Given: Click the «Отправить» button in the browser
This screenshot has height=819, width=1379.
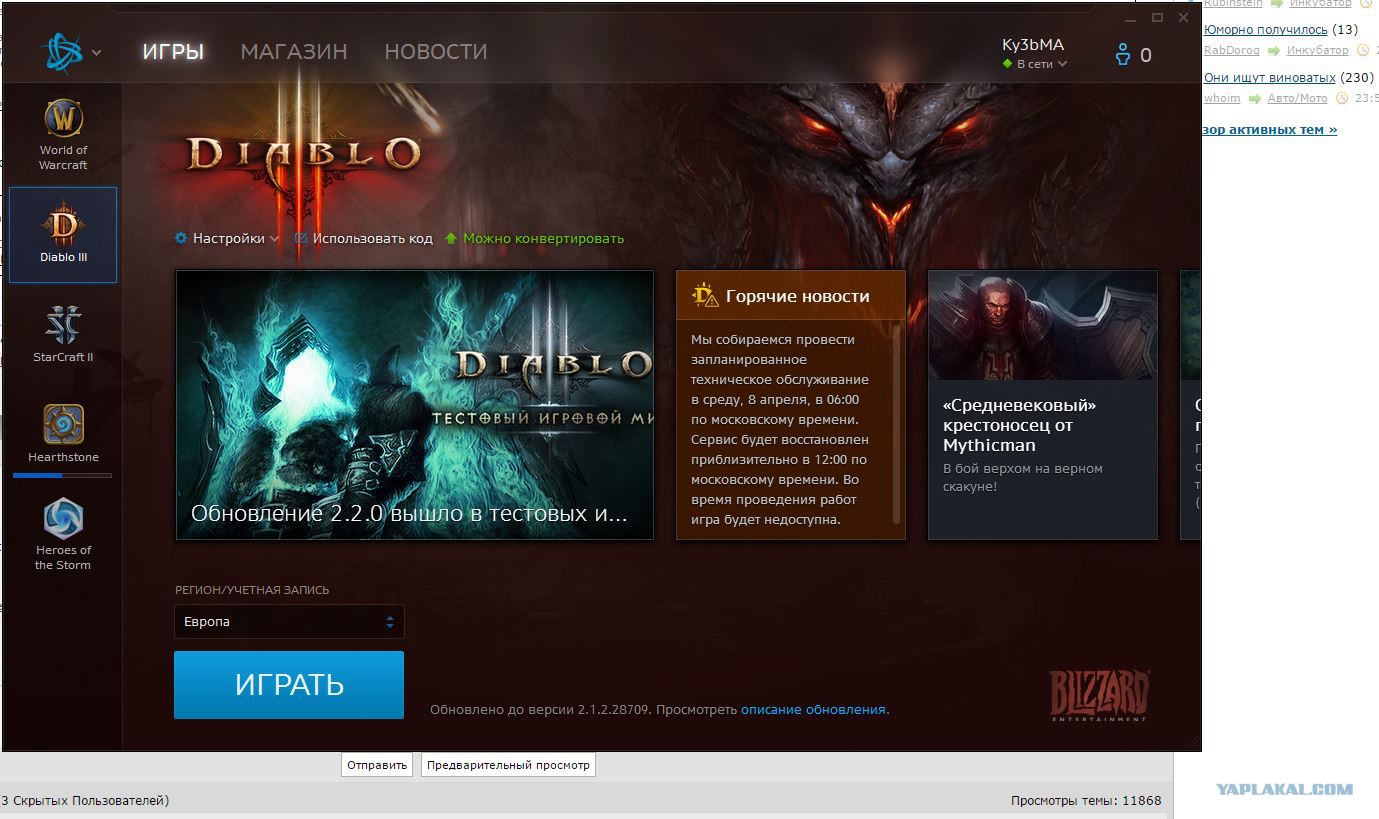Looking at the screenshot, I should tap(378, 765).
